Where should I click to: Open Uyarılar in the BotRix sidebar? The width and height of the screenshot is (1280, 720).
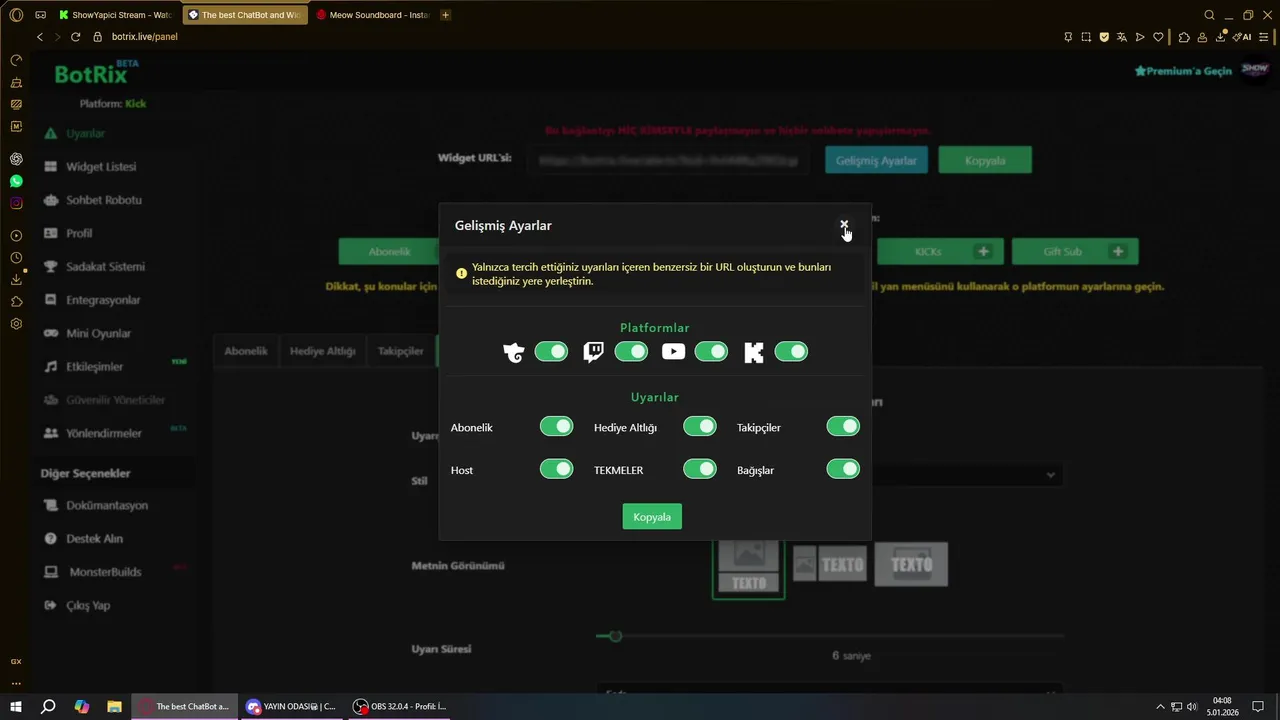click(x=85, y=133)
